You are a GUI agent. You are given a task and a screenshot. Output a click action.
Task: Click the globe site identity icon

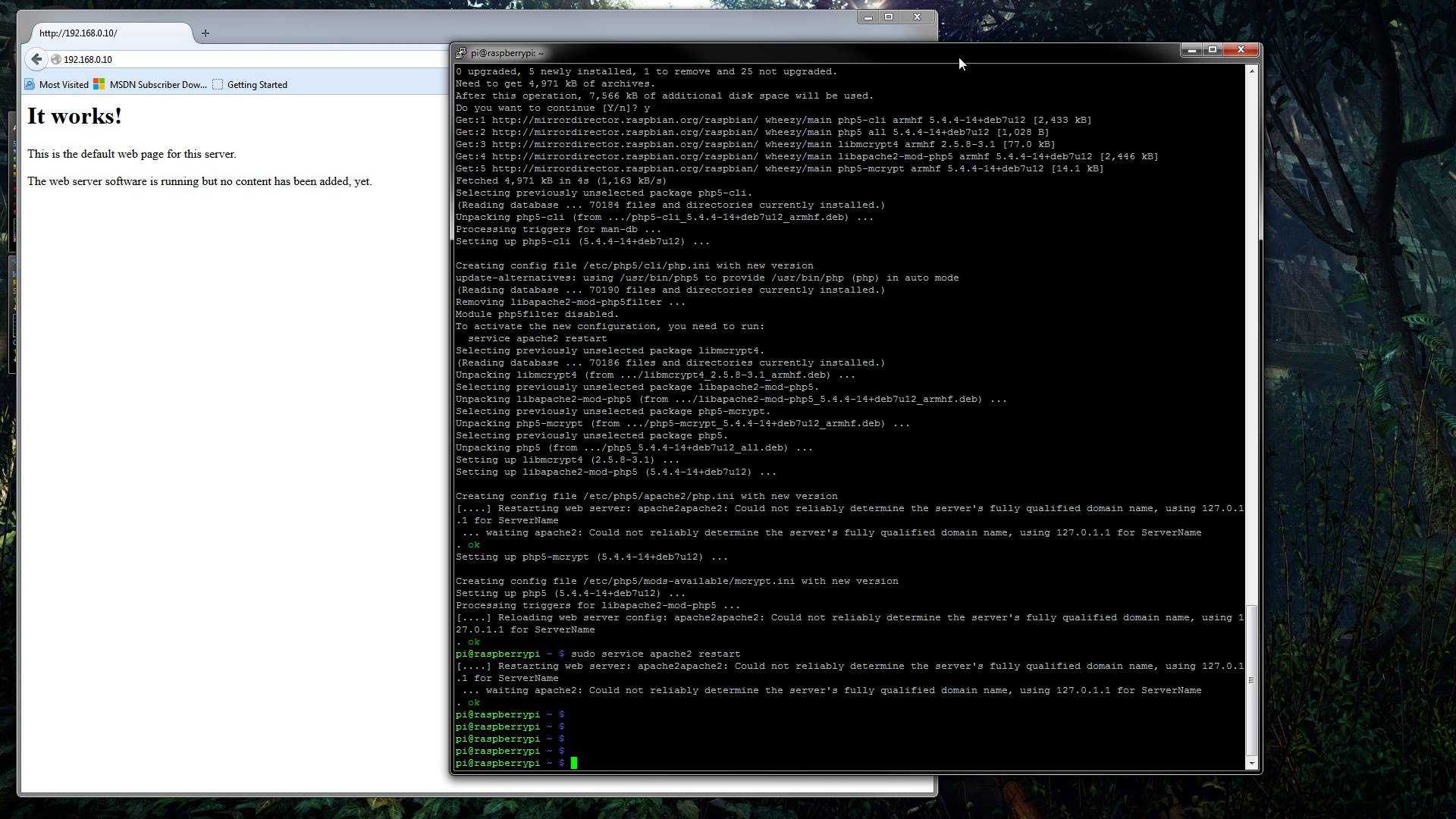pos(56,59)
